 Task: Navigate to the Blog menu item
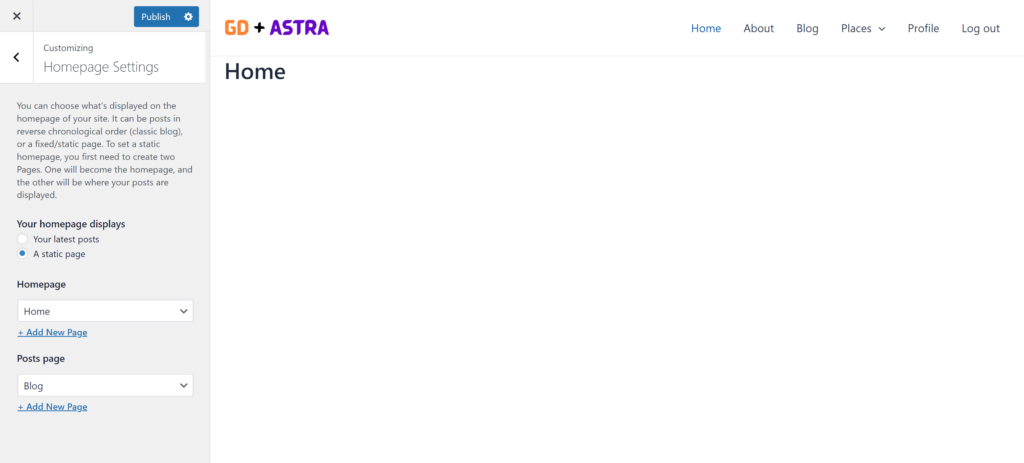(807, 28)
